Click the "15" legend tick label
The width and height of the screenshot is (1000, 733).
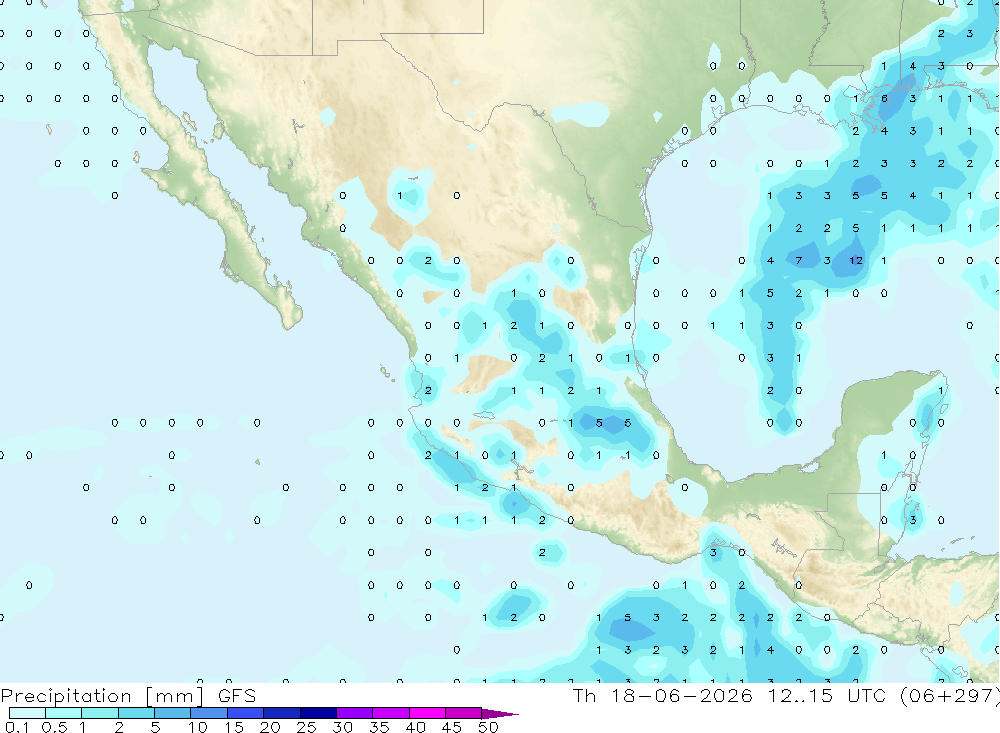tap(234, 727)
